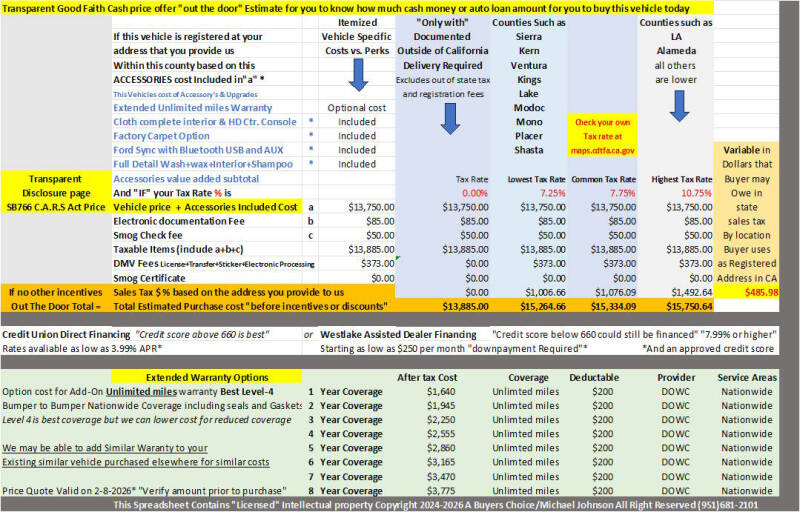Click blue arrow under Delivery Required column
This screenshot has width=800, height=512.
click(x=450, y=119)
